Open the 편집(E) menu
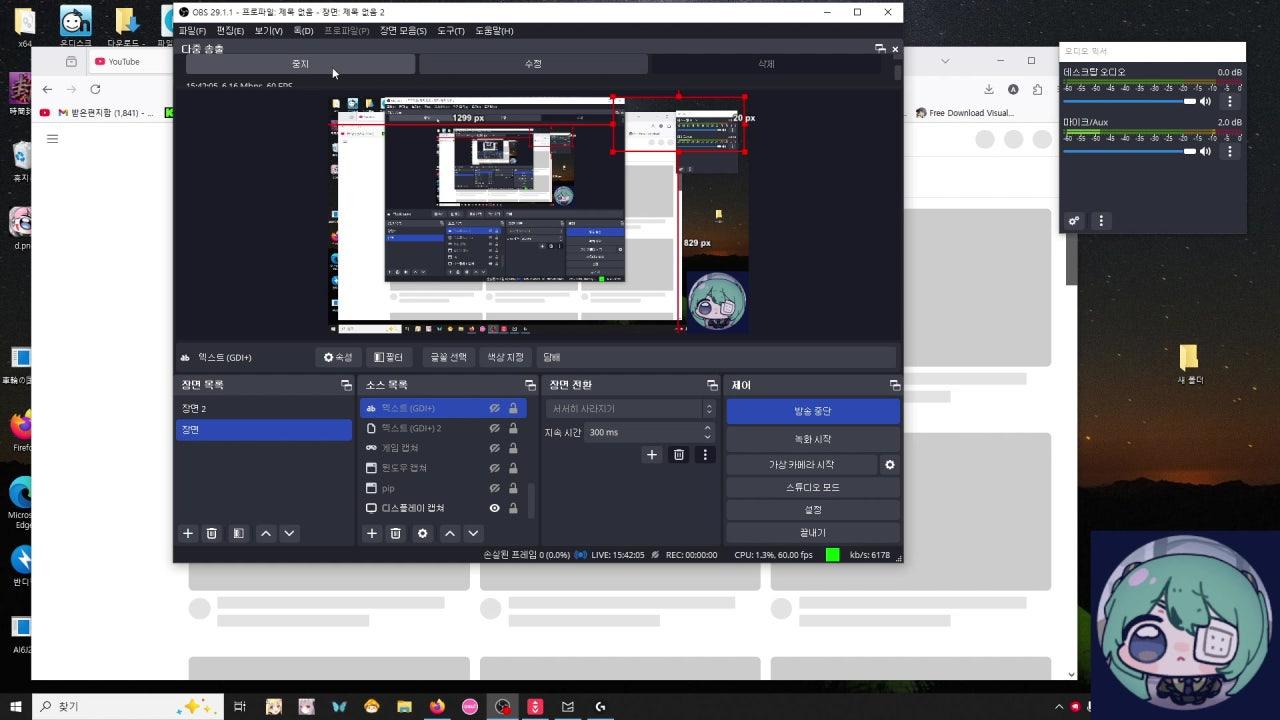Image resolution: width=1280 pixels, height=720 pixels. pos(230,31)
